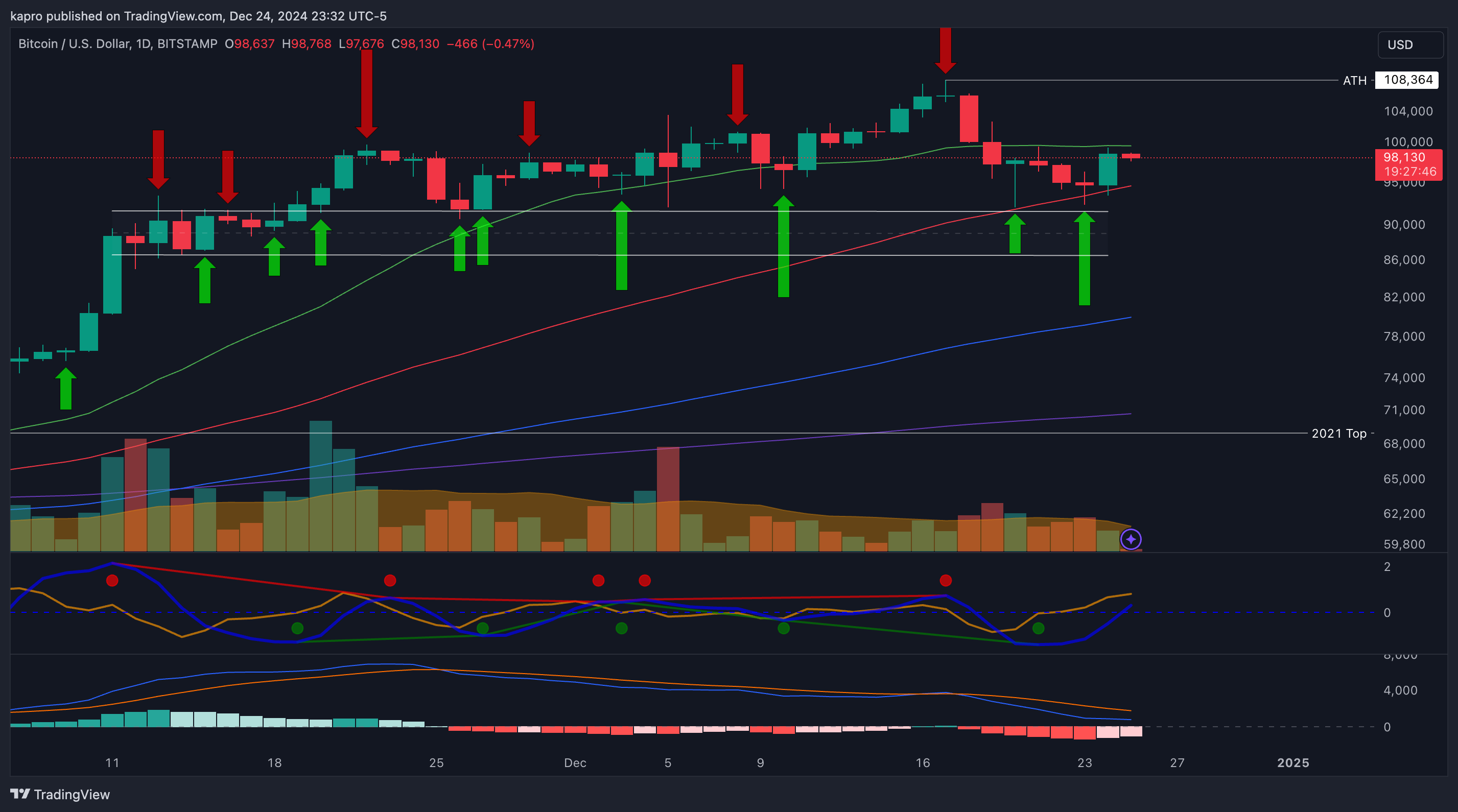1458x812 pixels.
Task: Click the 78,000 price axis label
Action: tap(1404, 336)
